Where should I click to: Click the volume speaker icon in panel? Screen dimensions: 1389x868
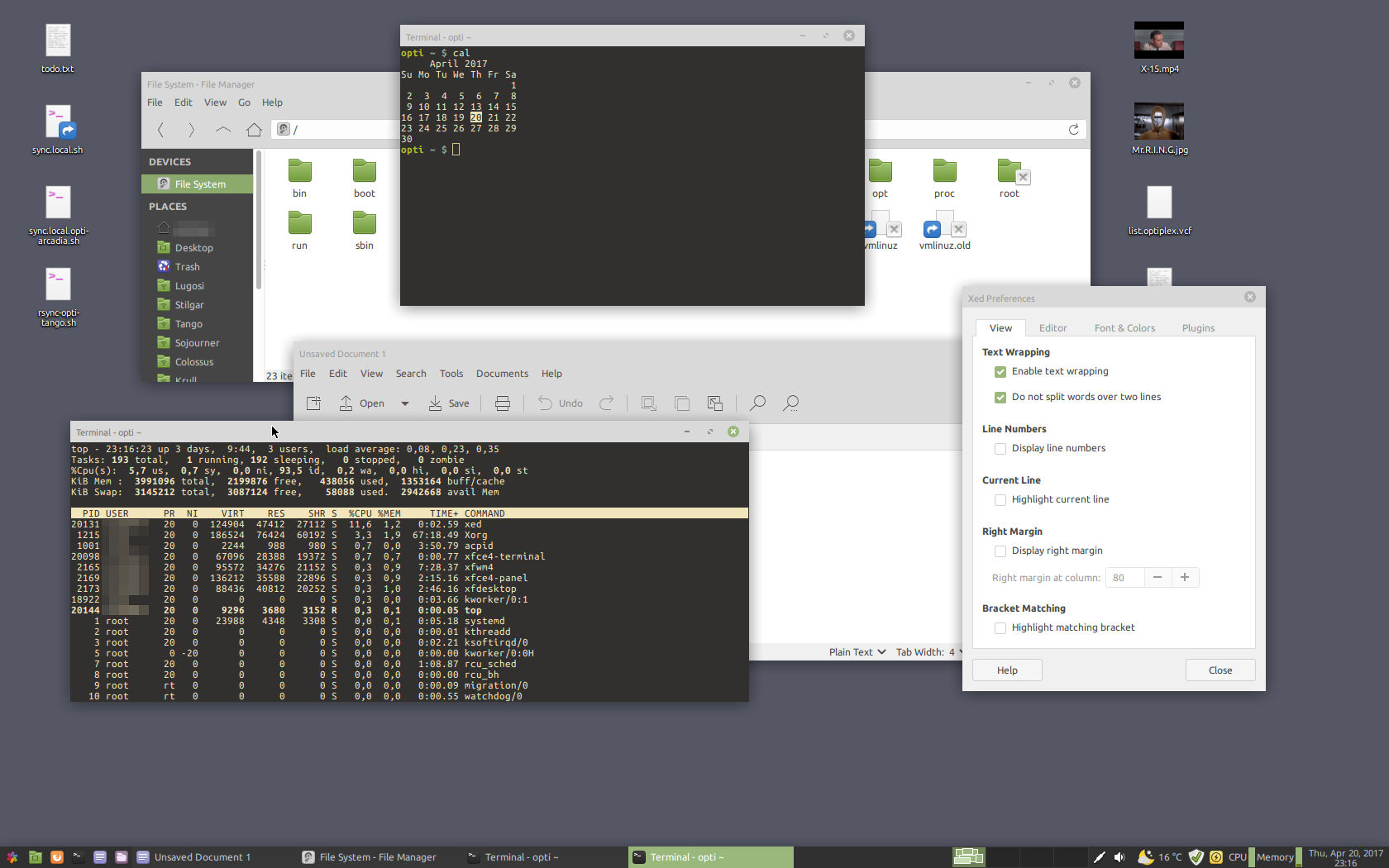[x=1119, y=857]
